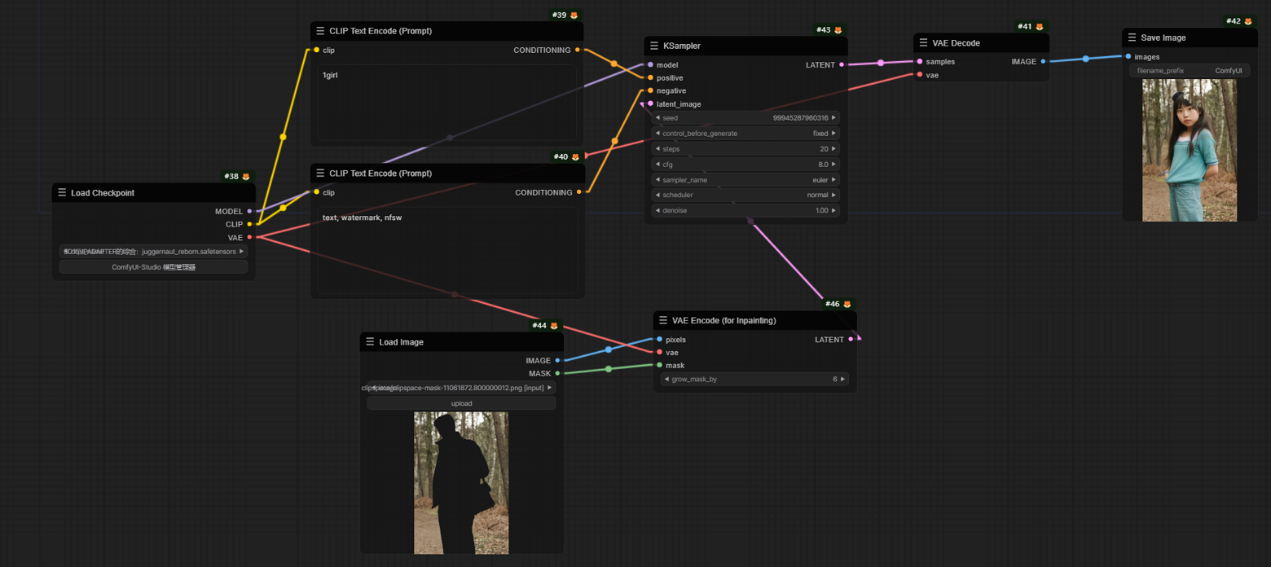Click the fox badge beside #38
The image size is (1271, 567).
coord(246,177)
